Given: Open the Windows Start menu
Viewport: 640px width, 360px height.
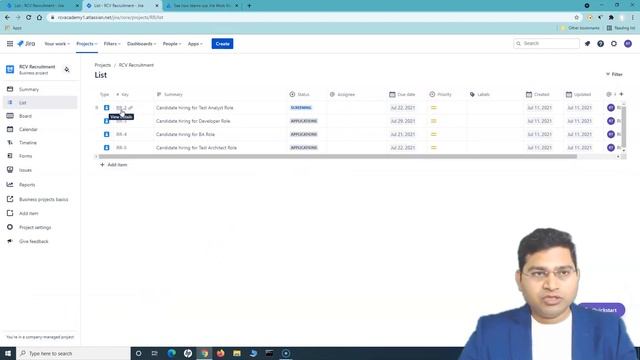Looking at the screenshot, I should (x=8, y=353).
